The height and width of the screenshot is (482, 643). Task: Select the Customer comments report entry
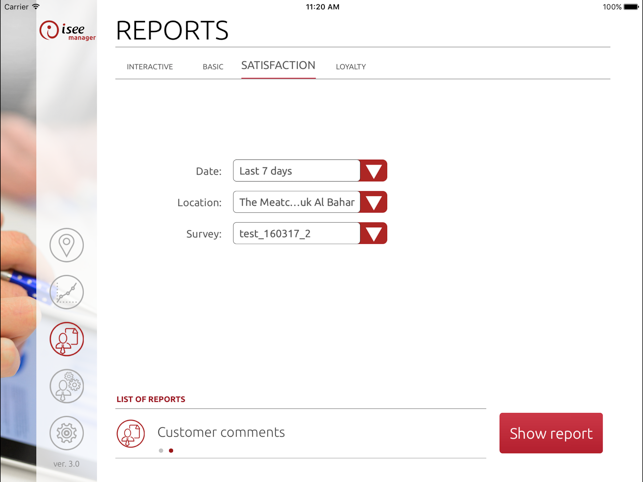301,433
